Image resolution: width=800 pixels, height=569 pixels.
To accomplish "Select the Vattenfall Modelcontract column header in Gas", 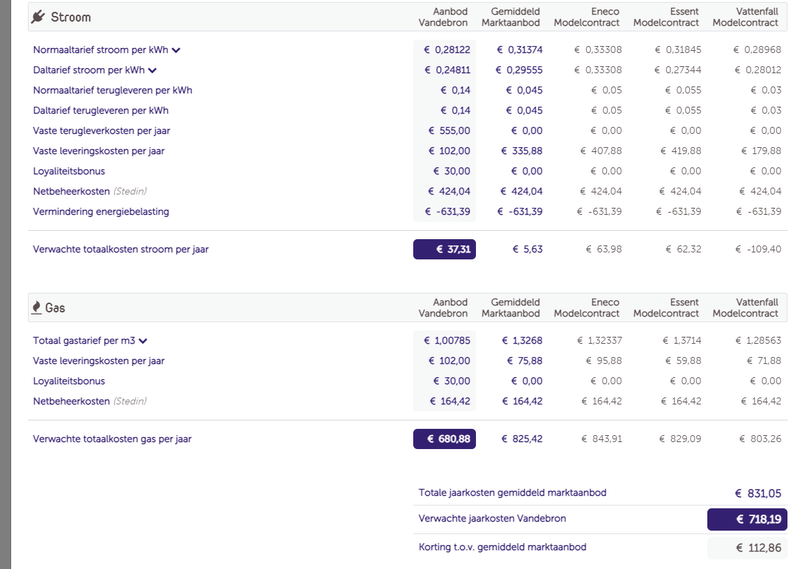I will click(753, 307).
